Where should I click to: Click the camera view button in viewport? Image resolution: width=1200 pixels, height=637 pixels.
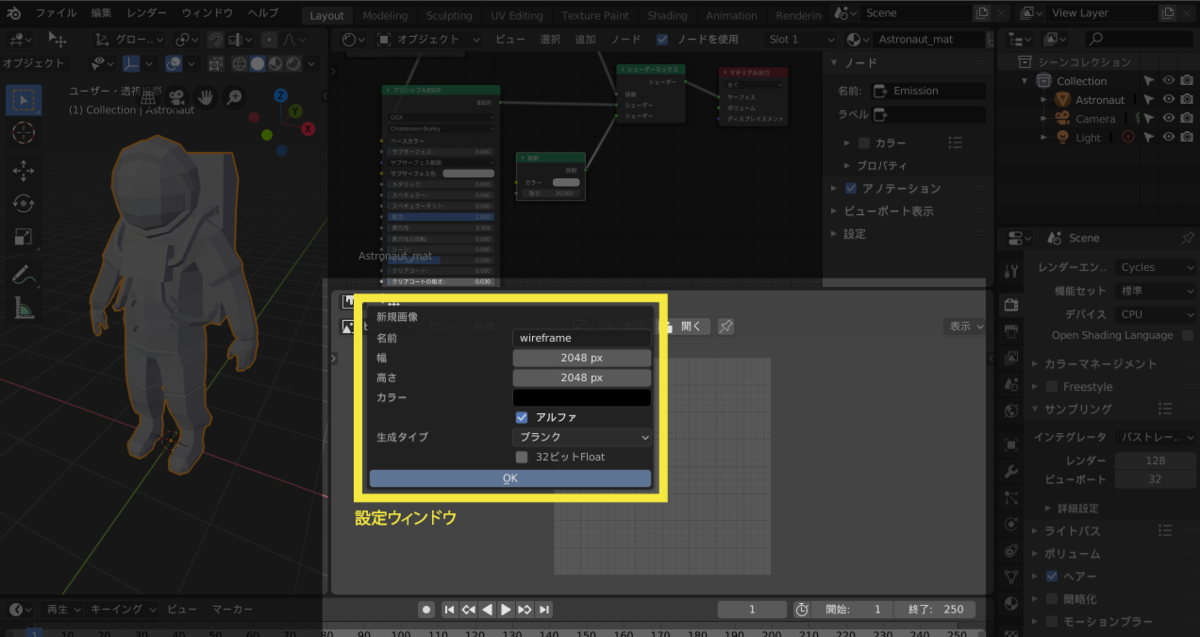(x=177, y=97)
